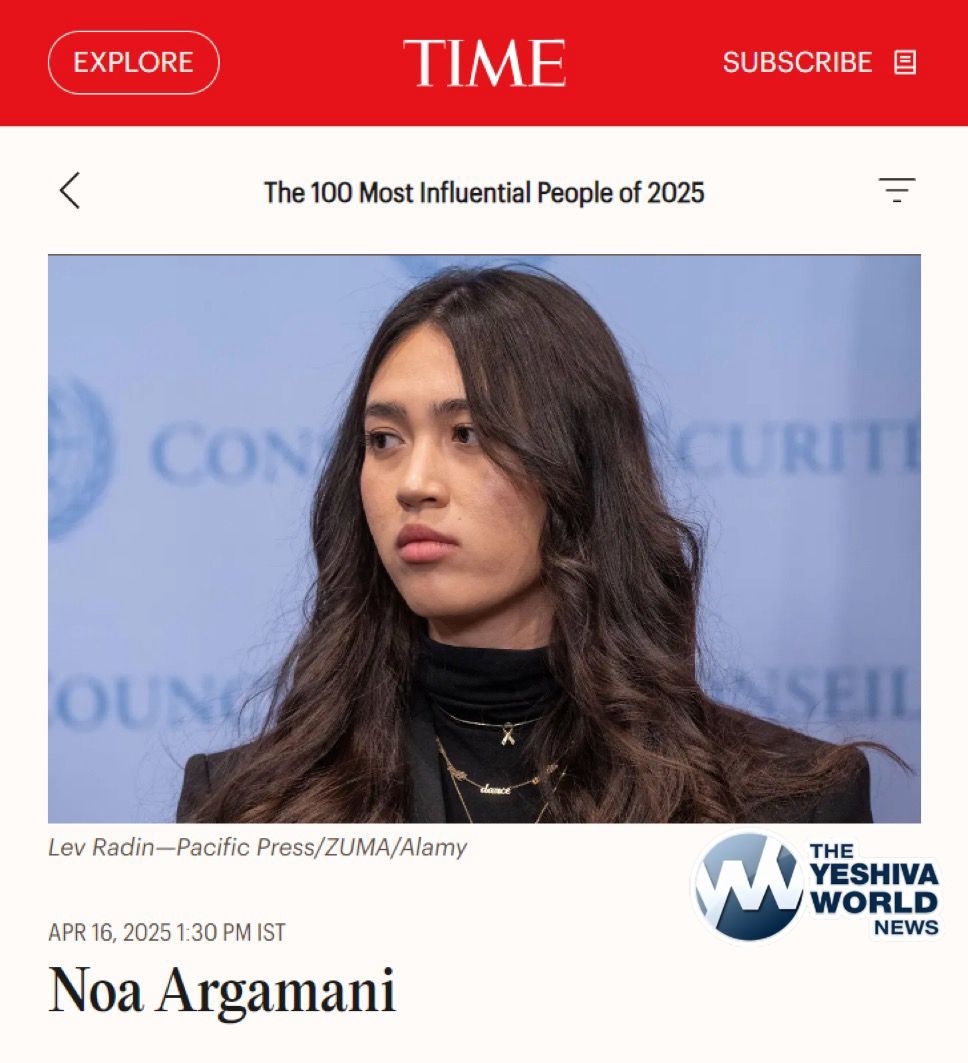Click the ribbon pendant necklace in photo

[x=507, y=734]
